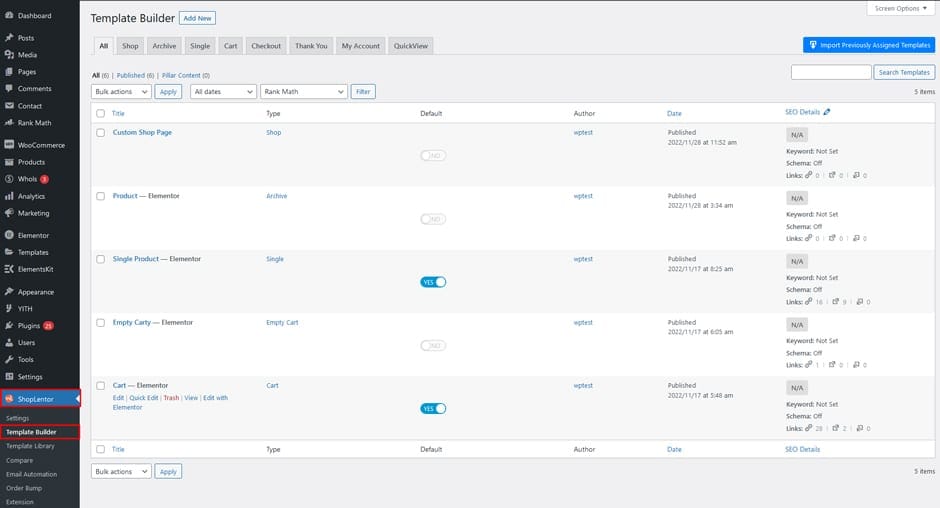Expand the All dates filter dropdown
The image size is (940, 508).
pos(223,91)
